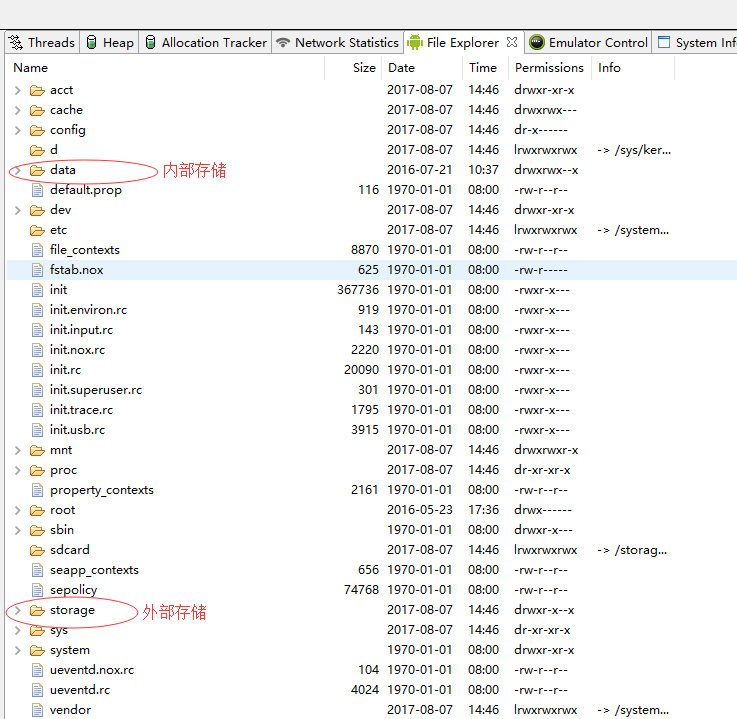
Task: Click the Network Statistics wifi icon
Action: click(283, 42)
